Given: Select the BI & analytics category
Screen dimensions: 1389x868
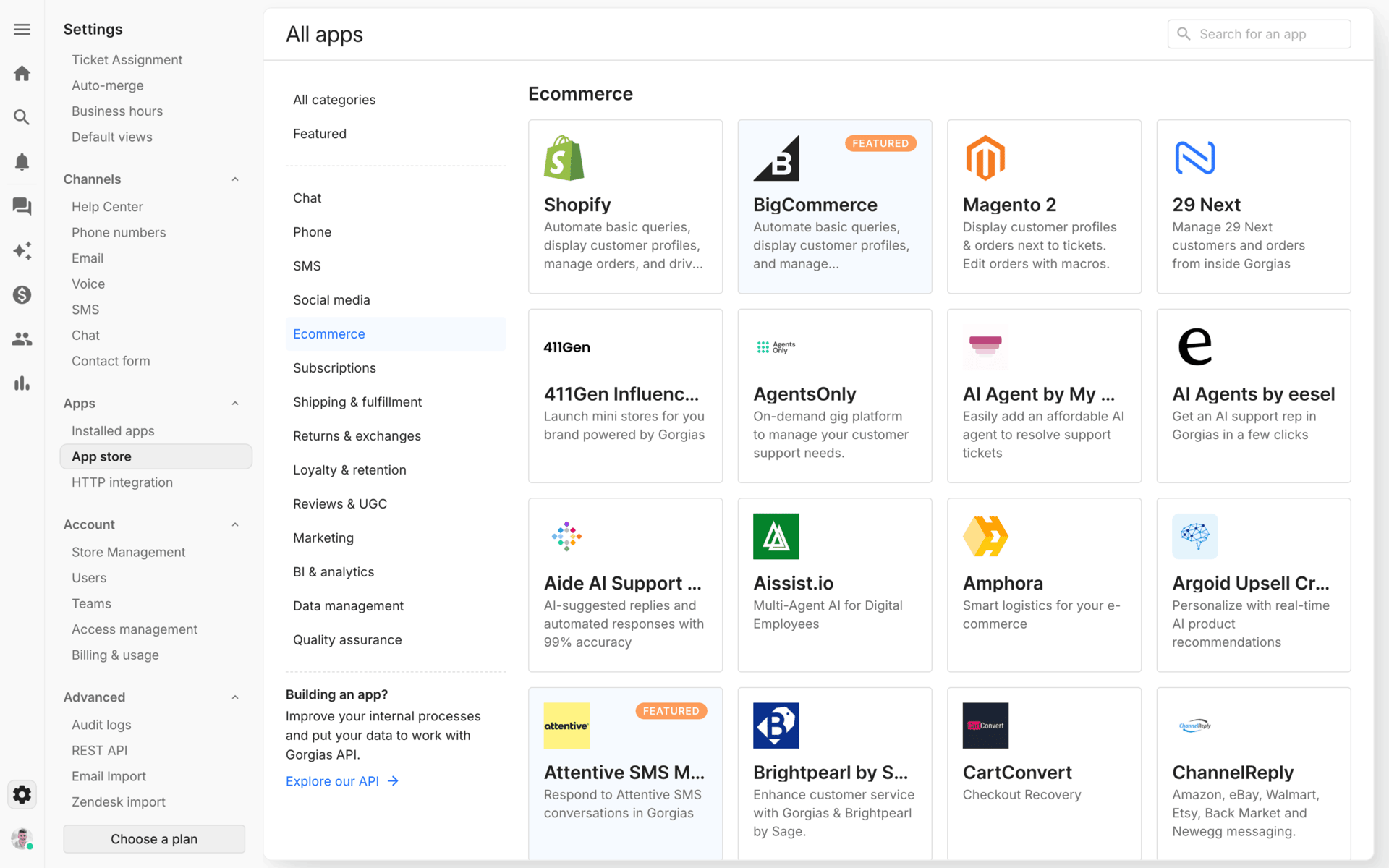Looking at the screenshot, I should tap(396, 572).
